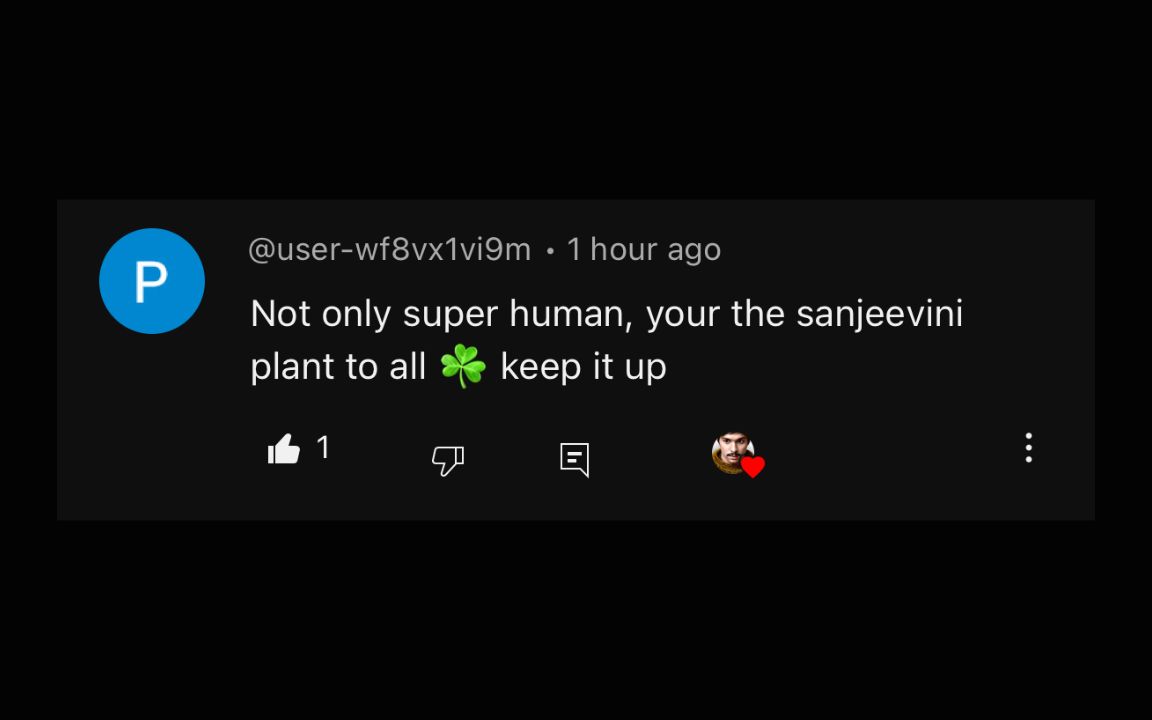Open the @user-wf8vx1vi9m channel link
1152x720 pixels.
click(389, 250)
